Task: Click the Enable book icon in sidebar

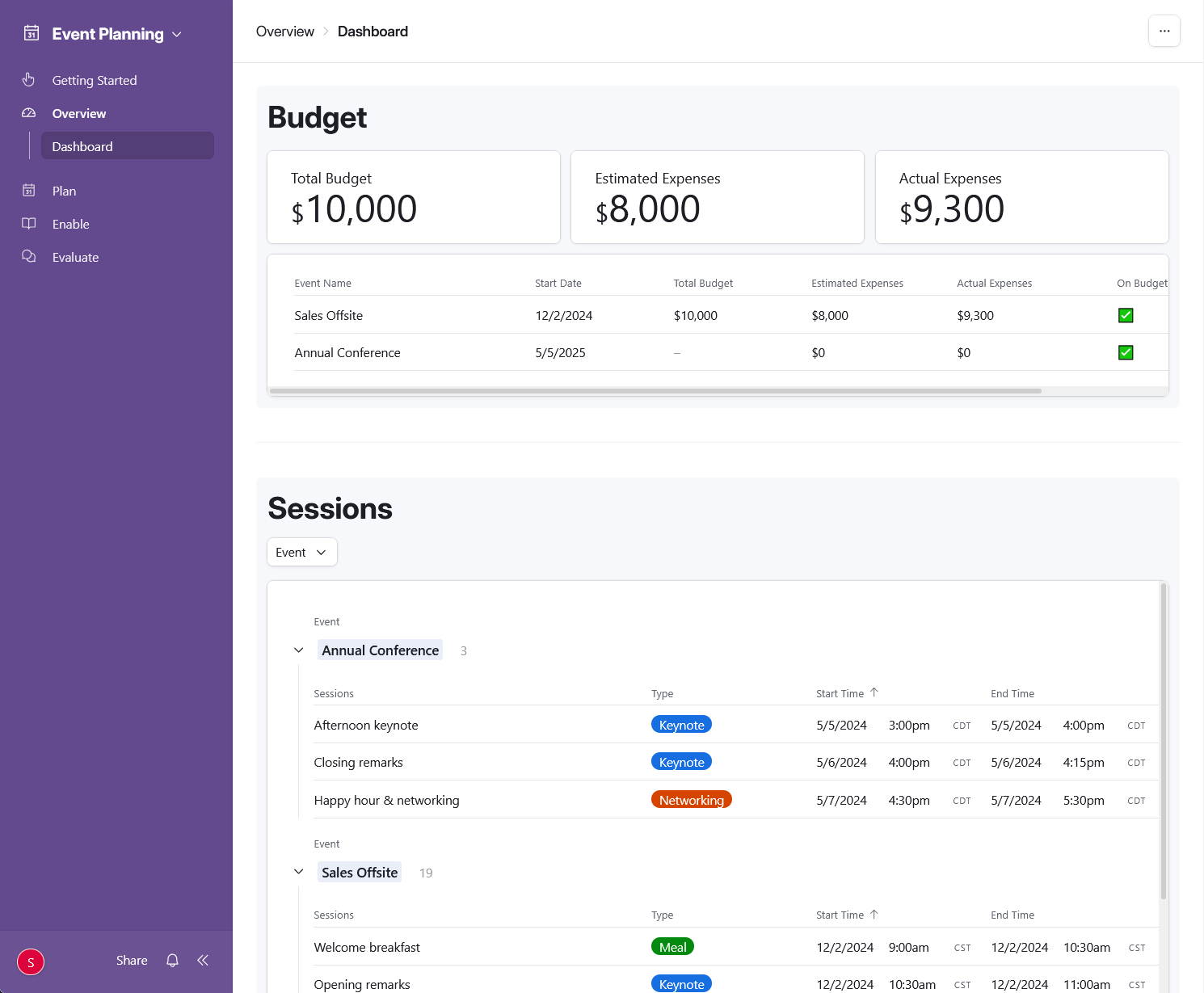Action: point(29,224)
